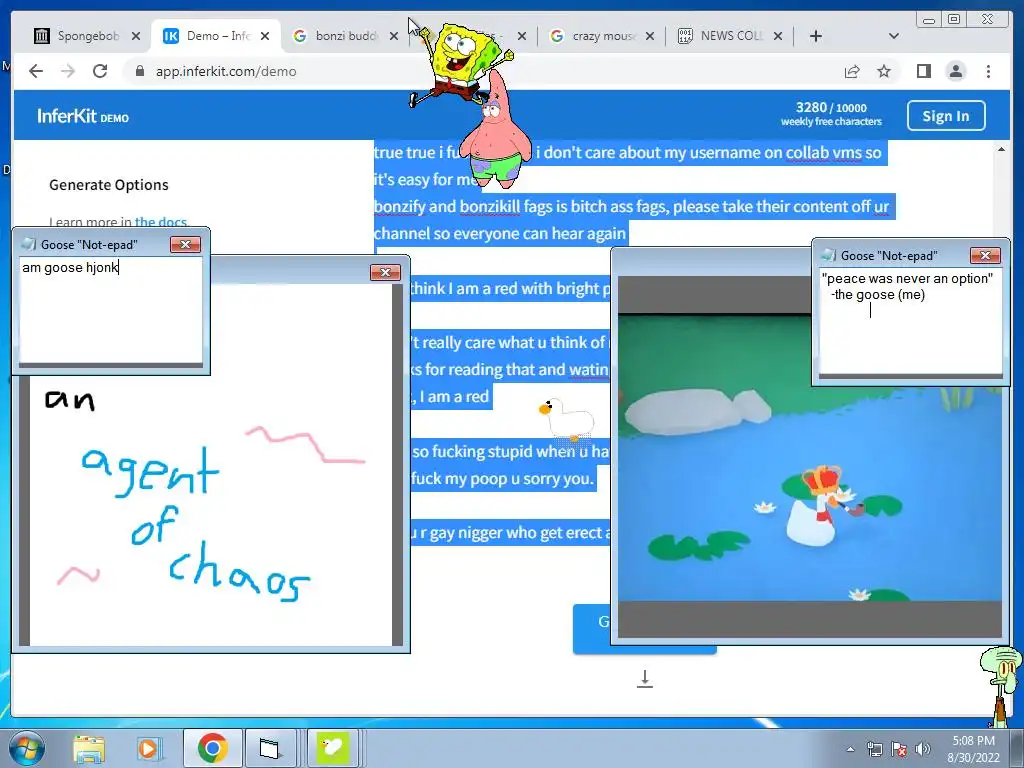Open the Windows Start menu

coord(26,748)
